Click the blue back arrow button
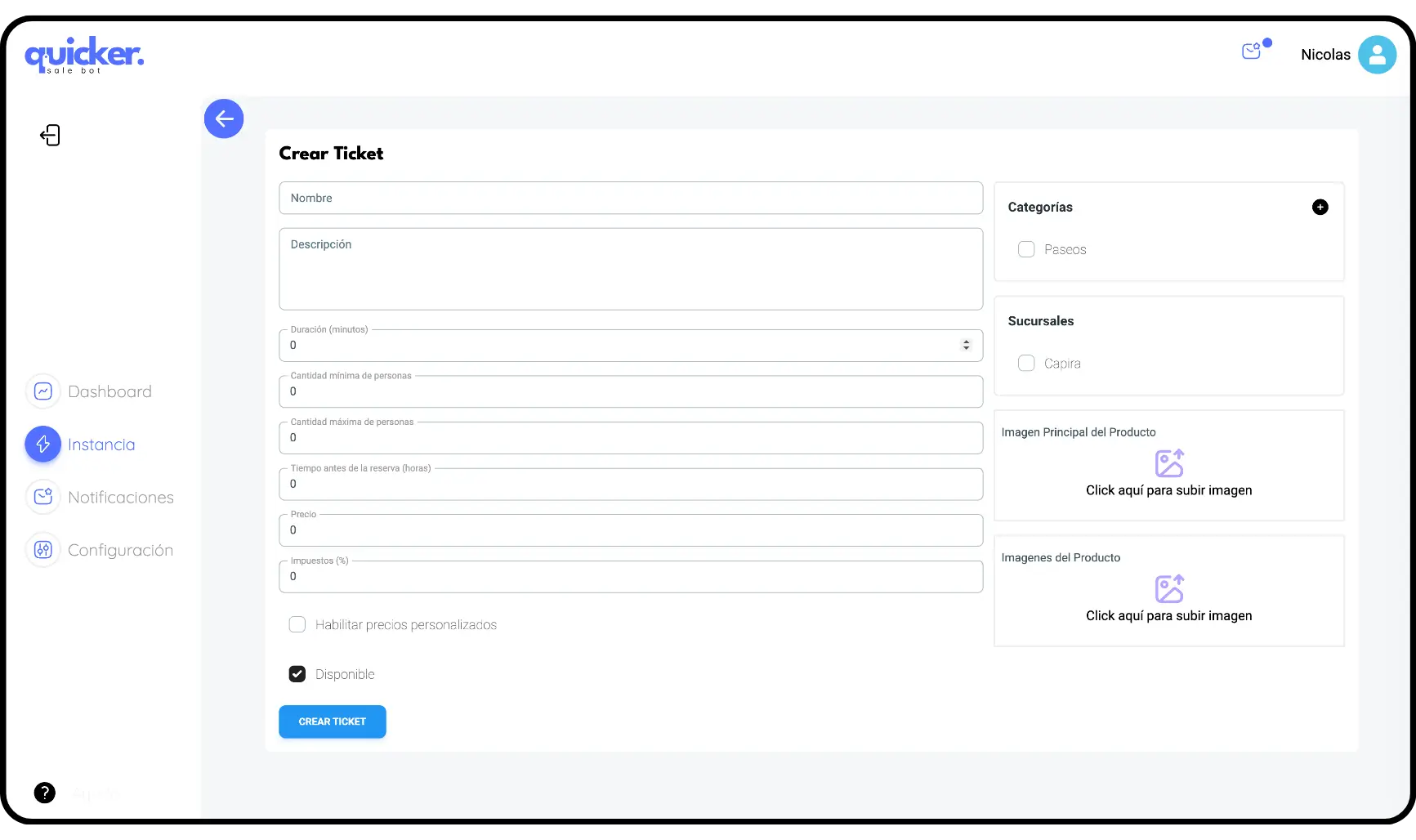 pyautogui.click(x=224, y=118)
